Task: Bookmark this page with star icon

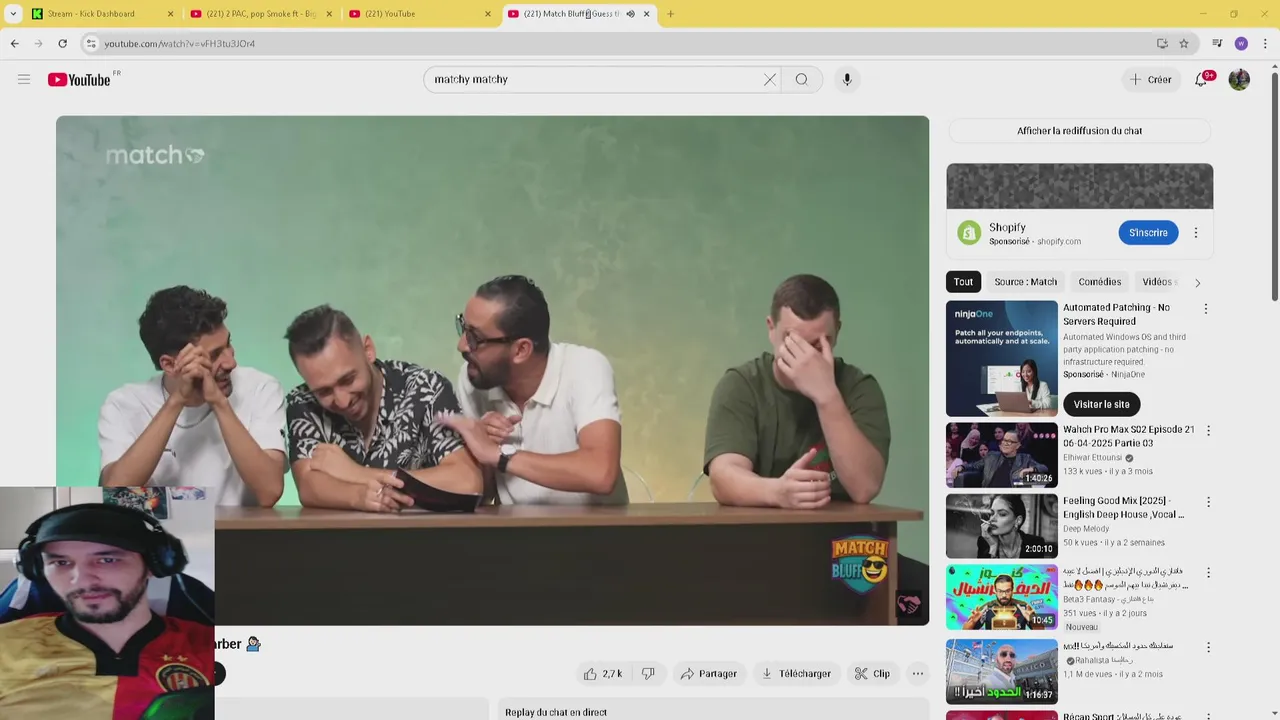Action: tap(1184, 43)
